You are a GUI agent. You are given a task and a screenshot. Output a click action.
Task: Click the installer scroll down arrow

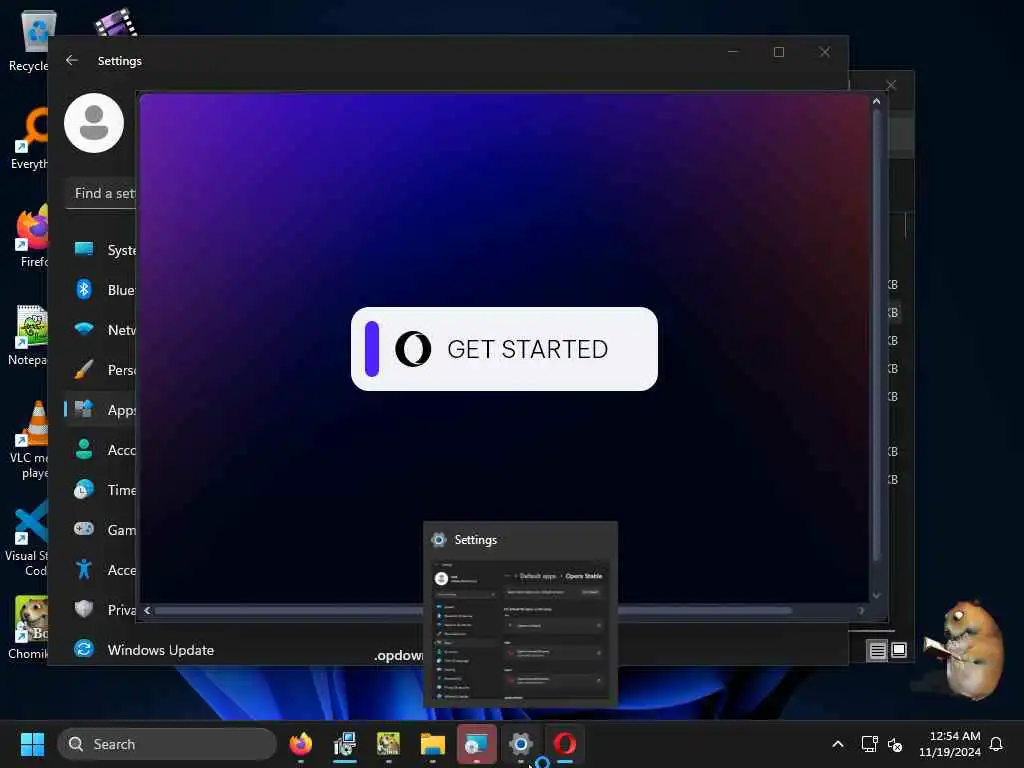tap(876, 595)
